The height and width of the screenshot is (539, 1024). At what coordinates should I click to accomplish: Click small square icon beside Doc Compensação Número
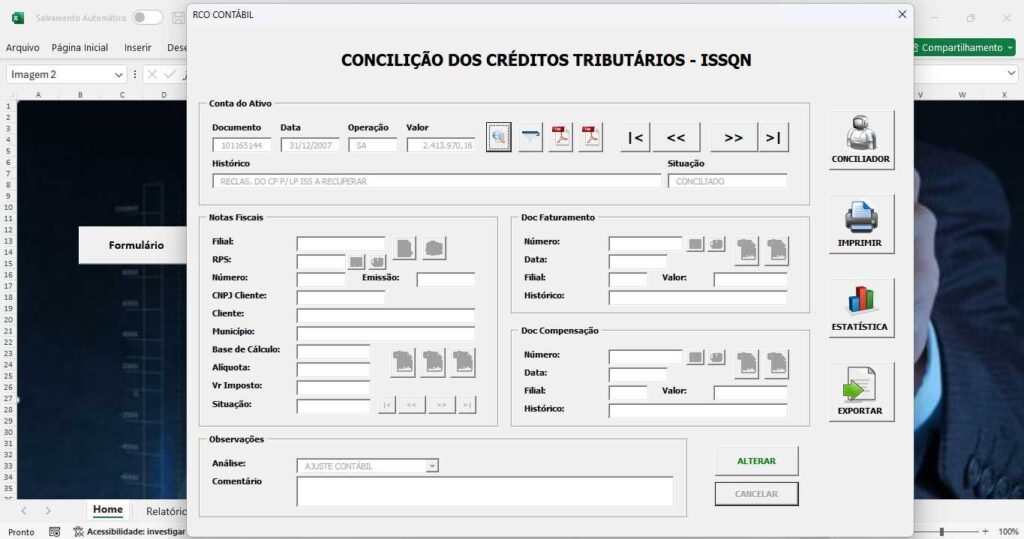tap(696, 357)
